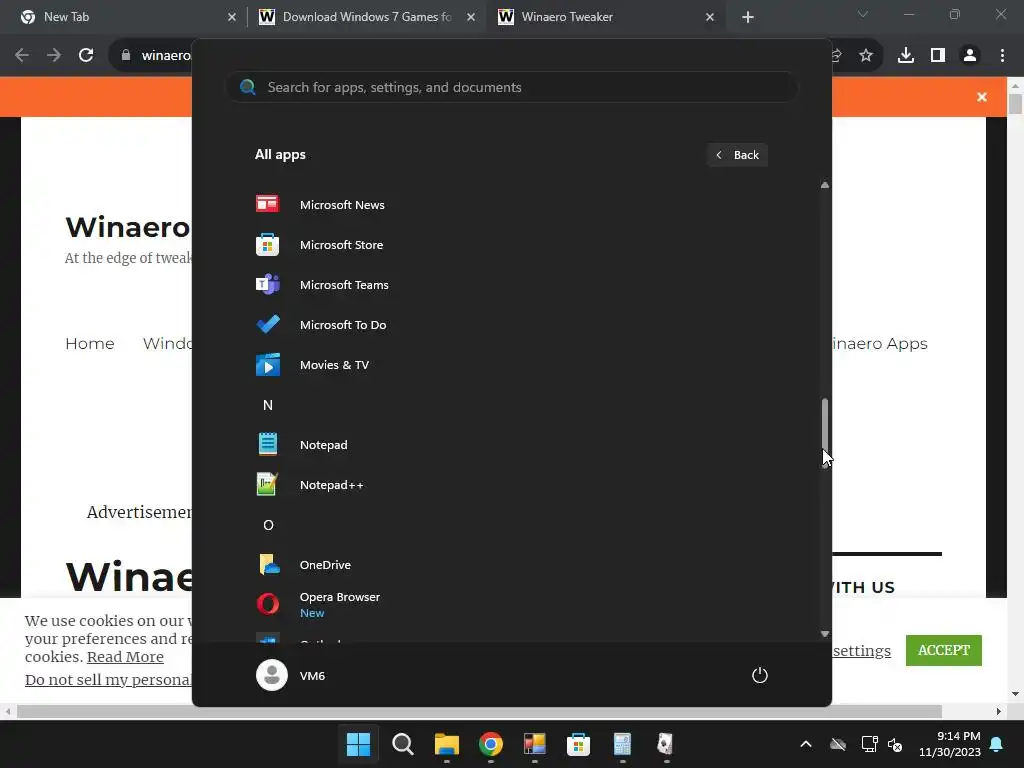Open Chrome three-dot menu
This screenshot has width=1024, height=768.
1002,55
